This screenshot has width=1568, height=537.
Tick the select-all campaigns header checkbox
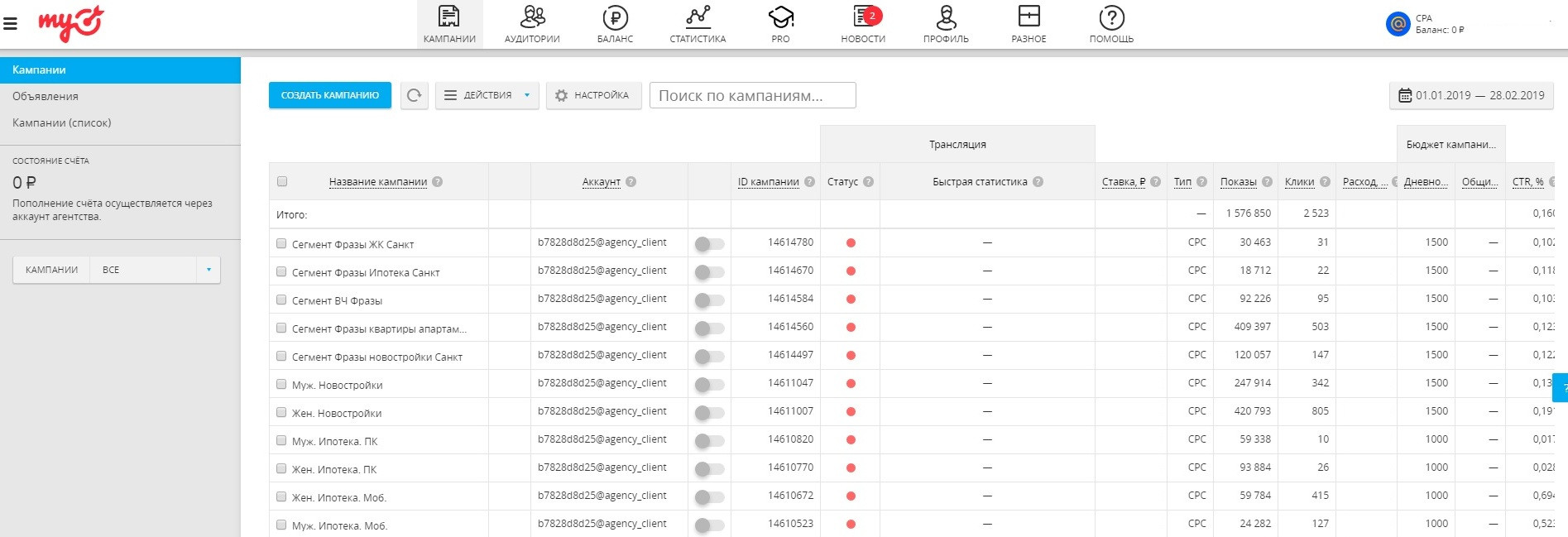point(282,181)
